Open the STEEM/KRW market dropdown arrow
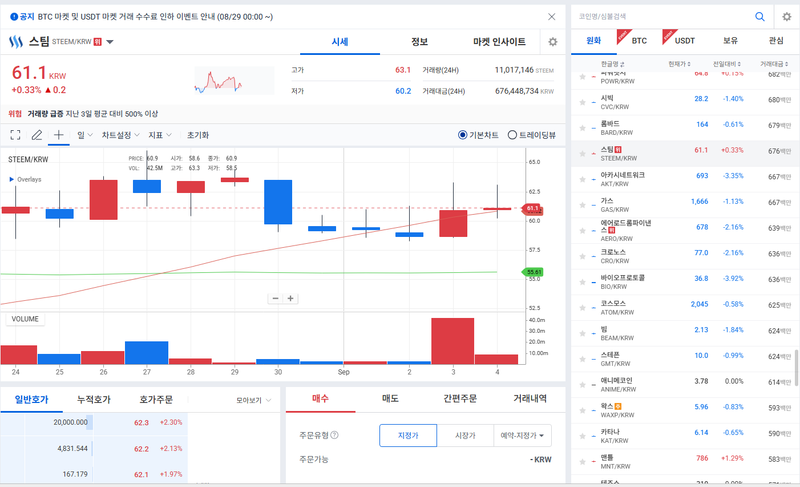This screenshot has width=800, height=487. 110,42
